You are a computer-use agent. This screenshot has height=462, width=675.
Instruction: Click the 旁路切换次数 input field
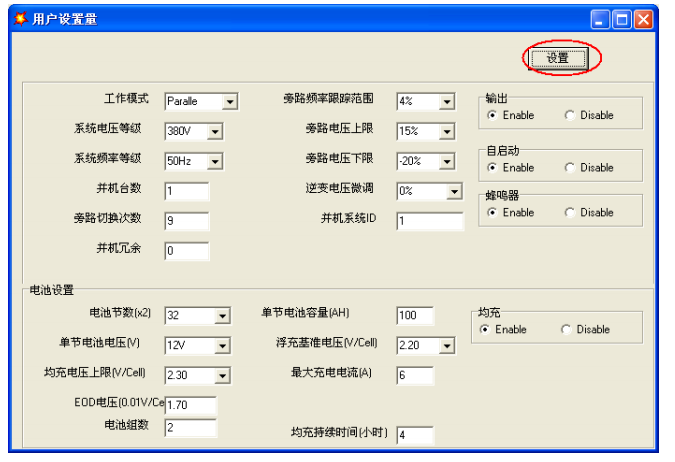(x=186, y=221)
